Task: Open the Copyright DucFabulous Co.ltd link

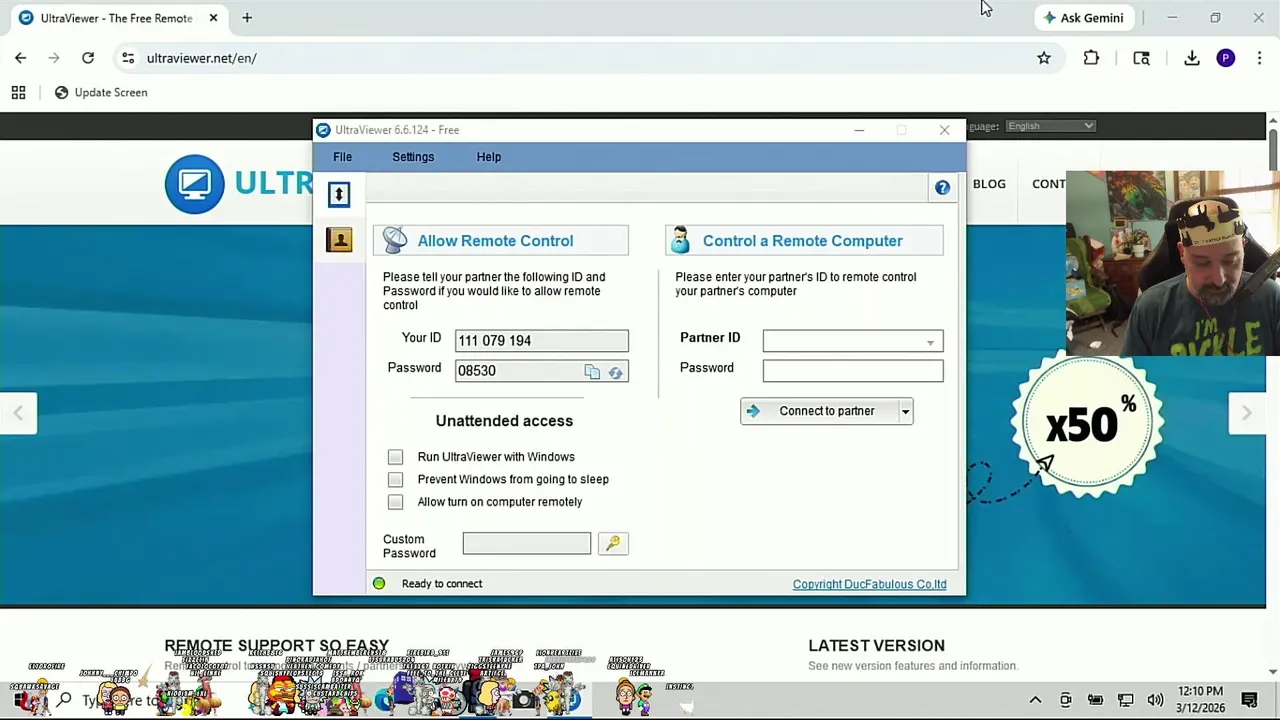Action: tap(869, 584)
